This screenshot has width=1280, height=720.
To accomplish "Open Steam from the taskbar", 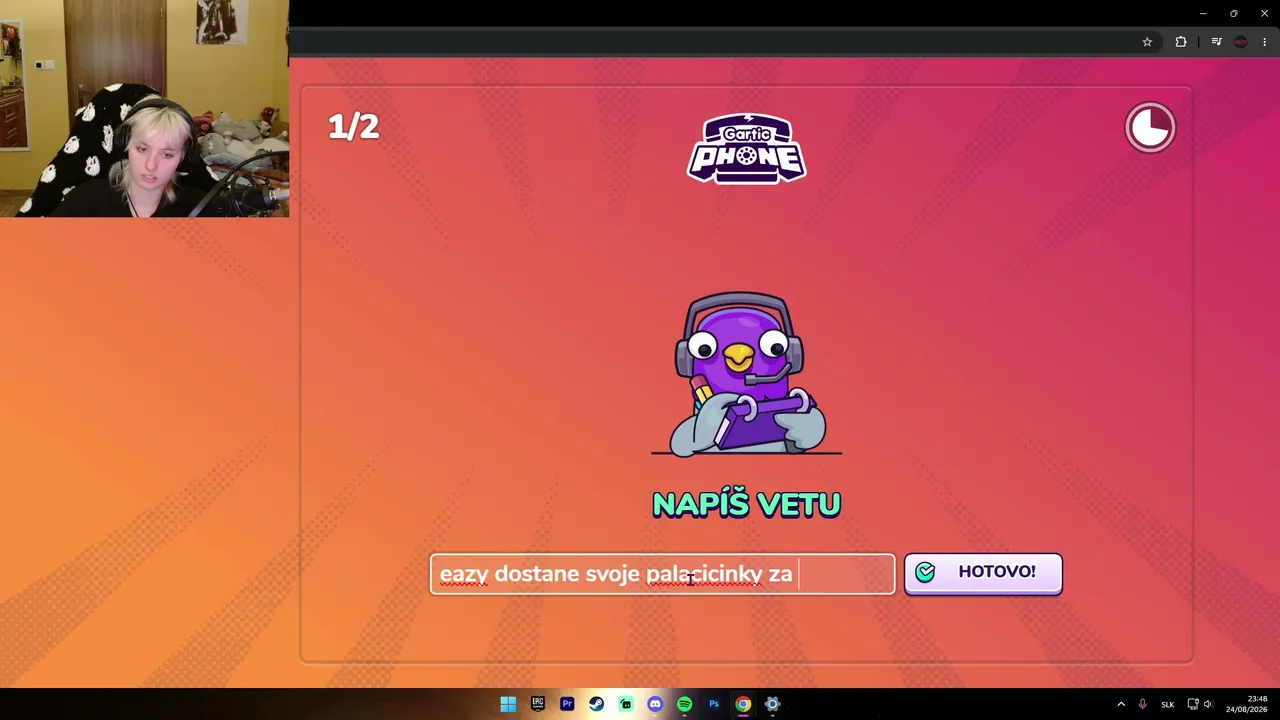I will (x=596, y=704).
